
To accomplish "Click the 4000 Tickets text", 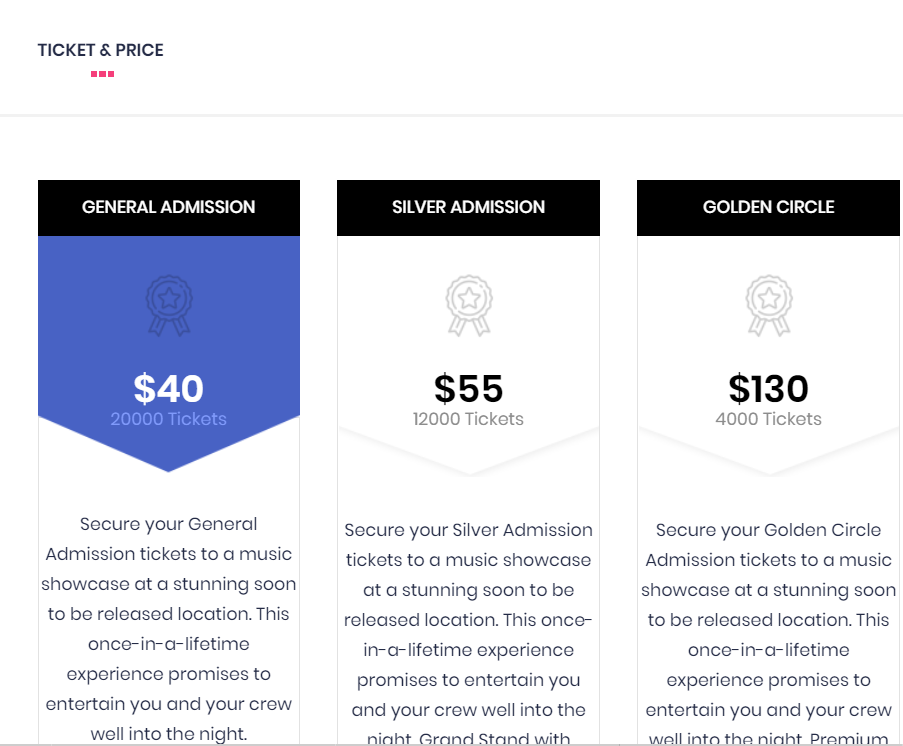I will [x=768, y=419].
